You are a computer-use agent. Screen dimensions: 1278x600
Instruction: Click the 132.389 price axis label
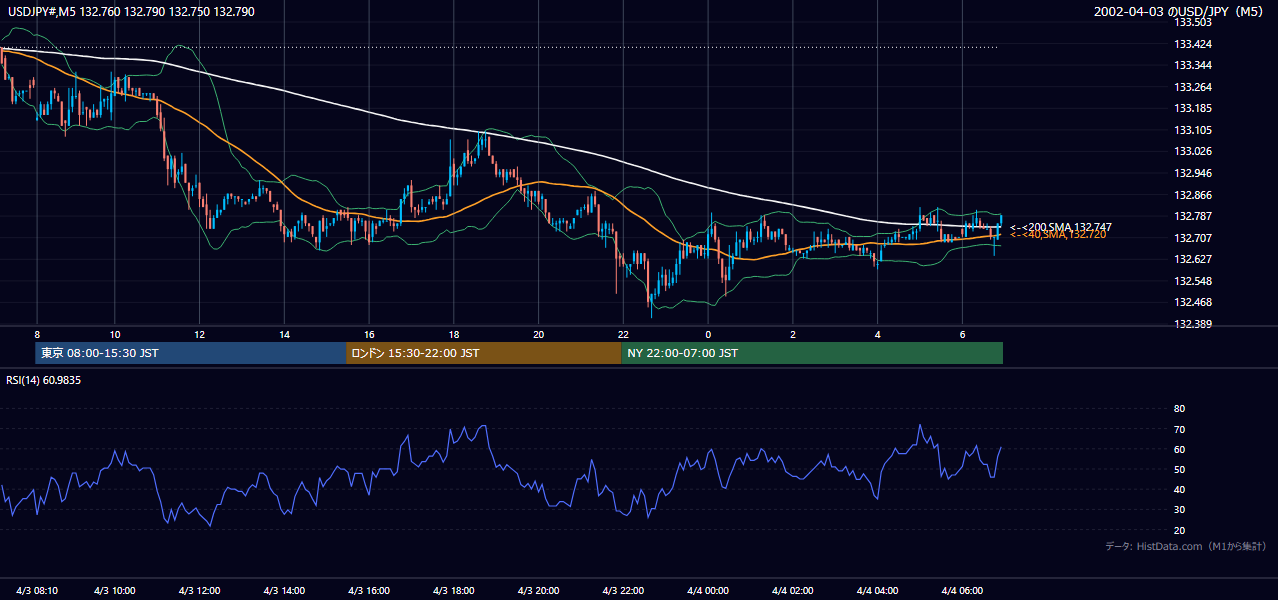1193,324
